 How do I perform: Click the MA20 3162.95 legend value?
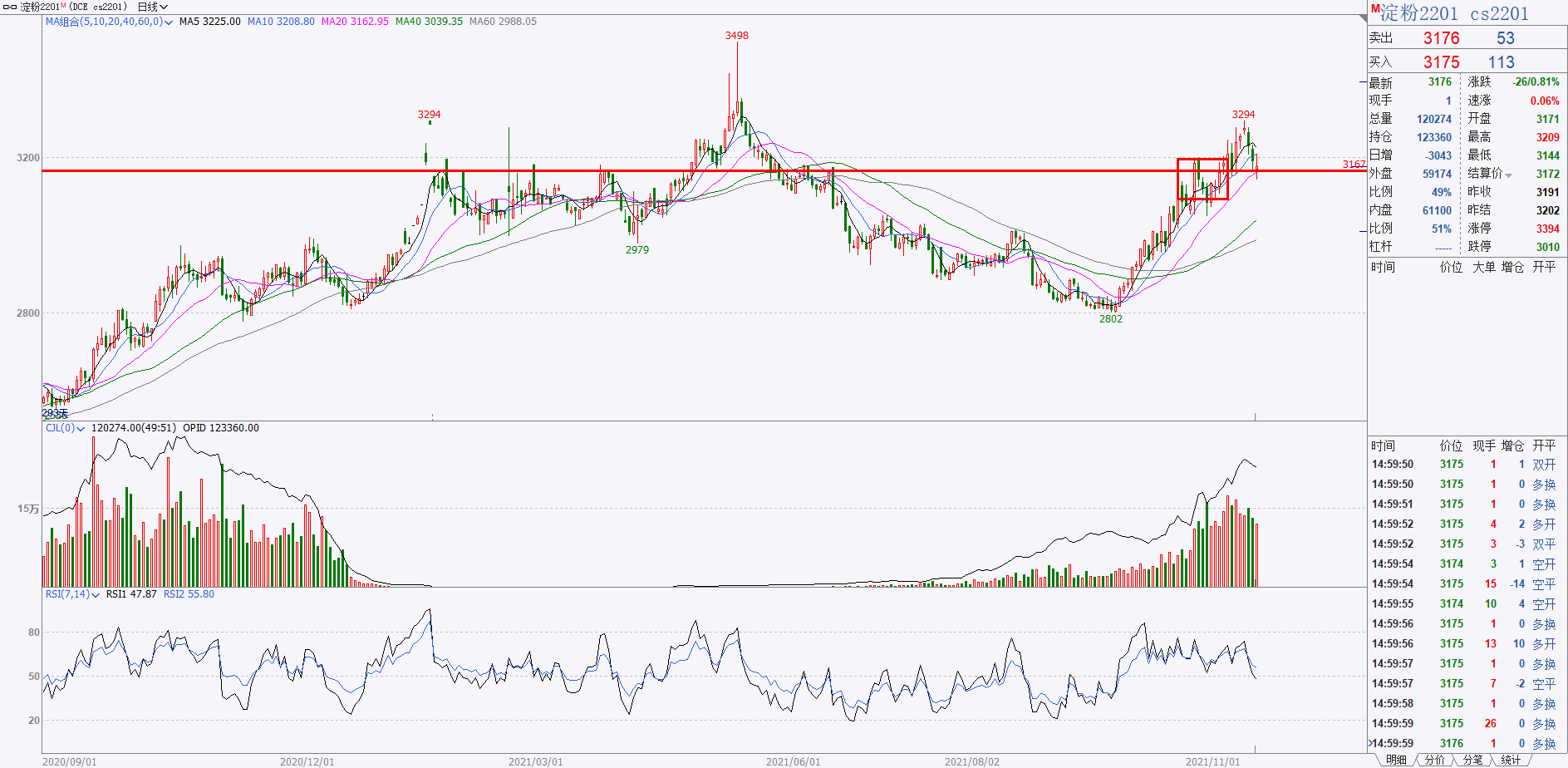coord(355,22)
